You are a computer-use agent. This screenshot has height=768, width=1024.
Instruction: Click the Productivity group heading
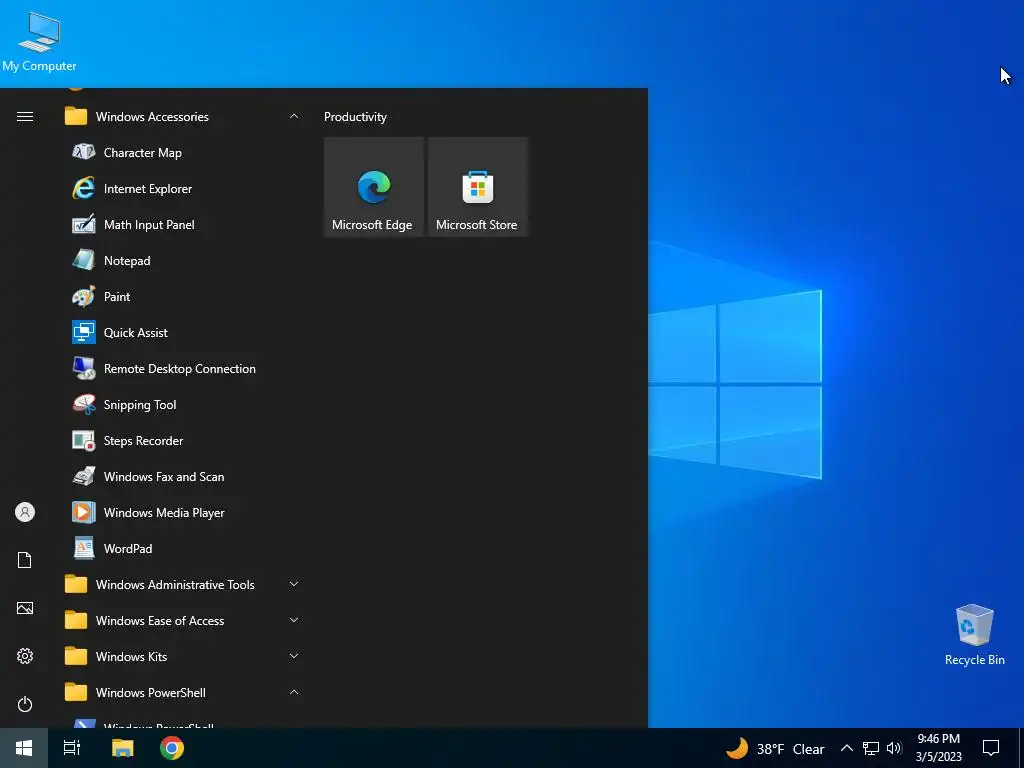click(355, 117)
